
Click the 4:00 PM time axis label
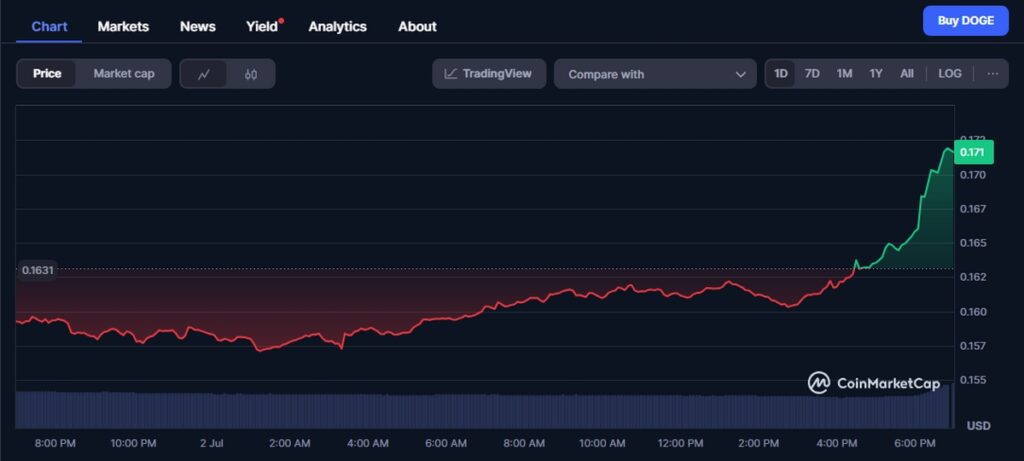[837, 443]
